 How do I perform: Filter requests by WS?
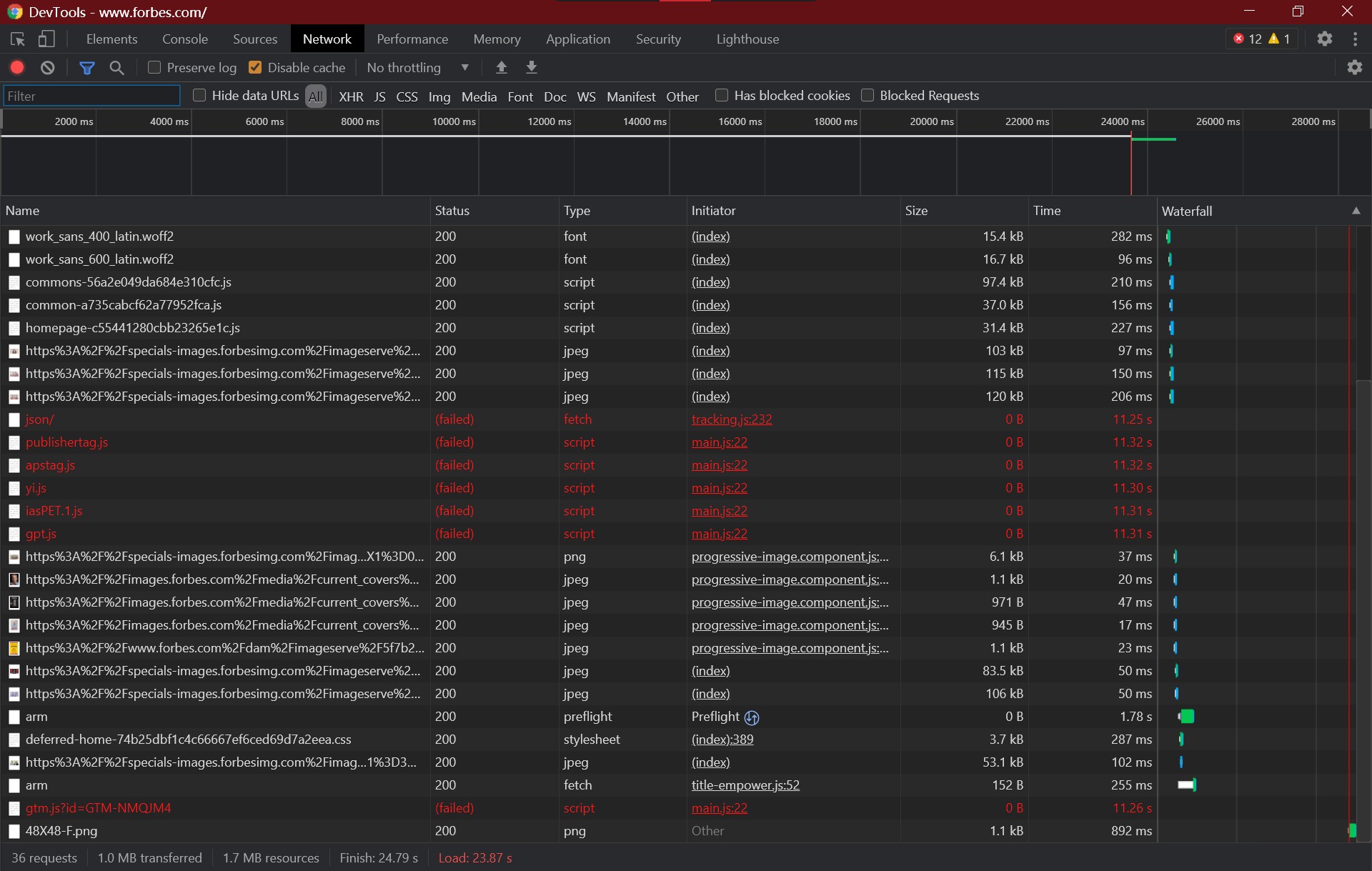point(586,96)
